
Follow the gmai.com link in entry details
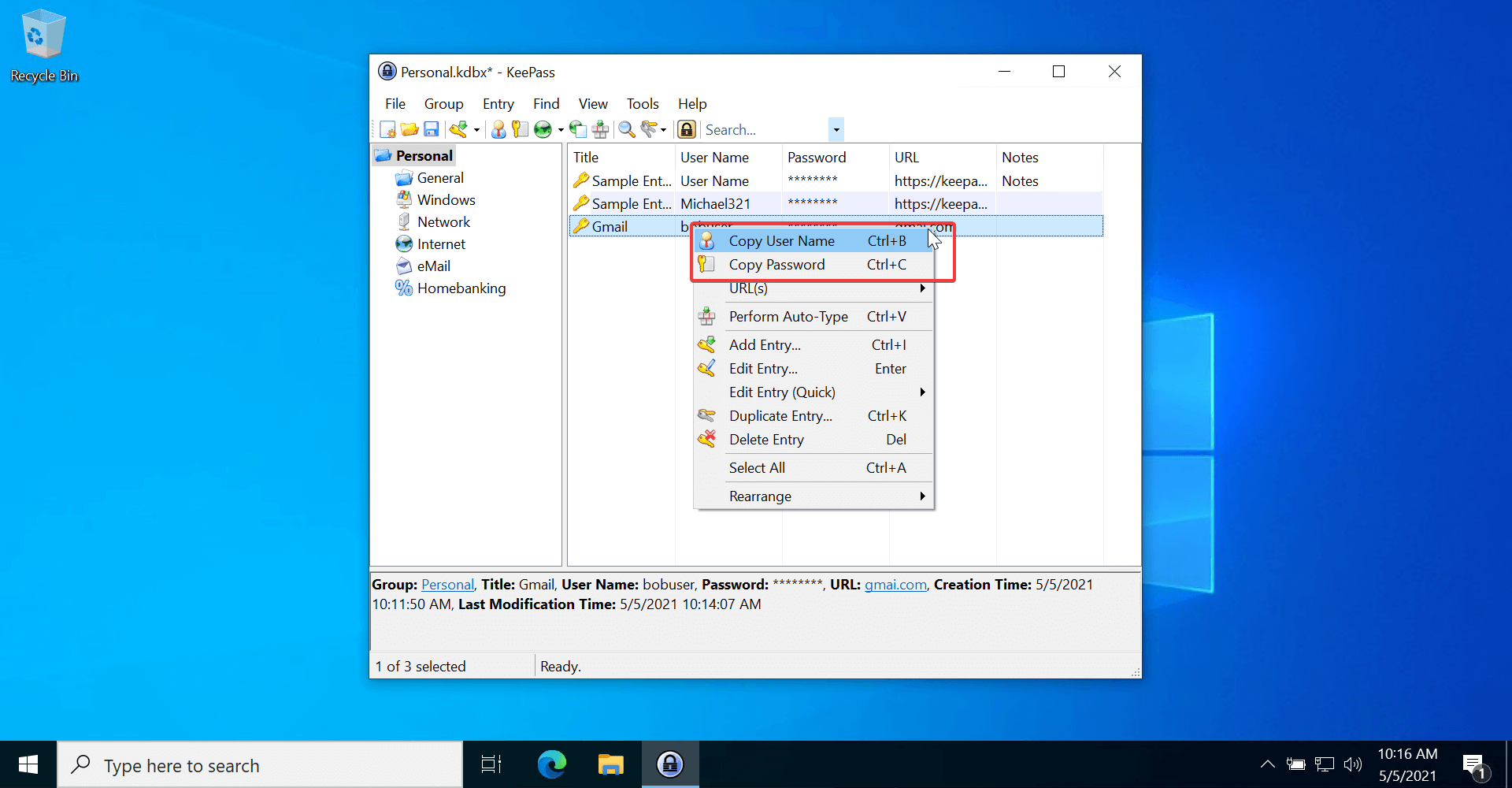point(895,584)
